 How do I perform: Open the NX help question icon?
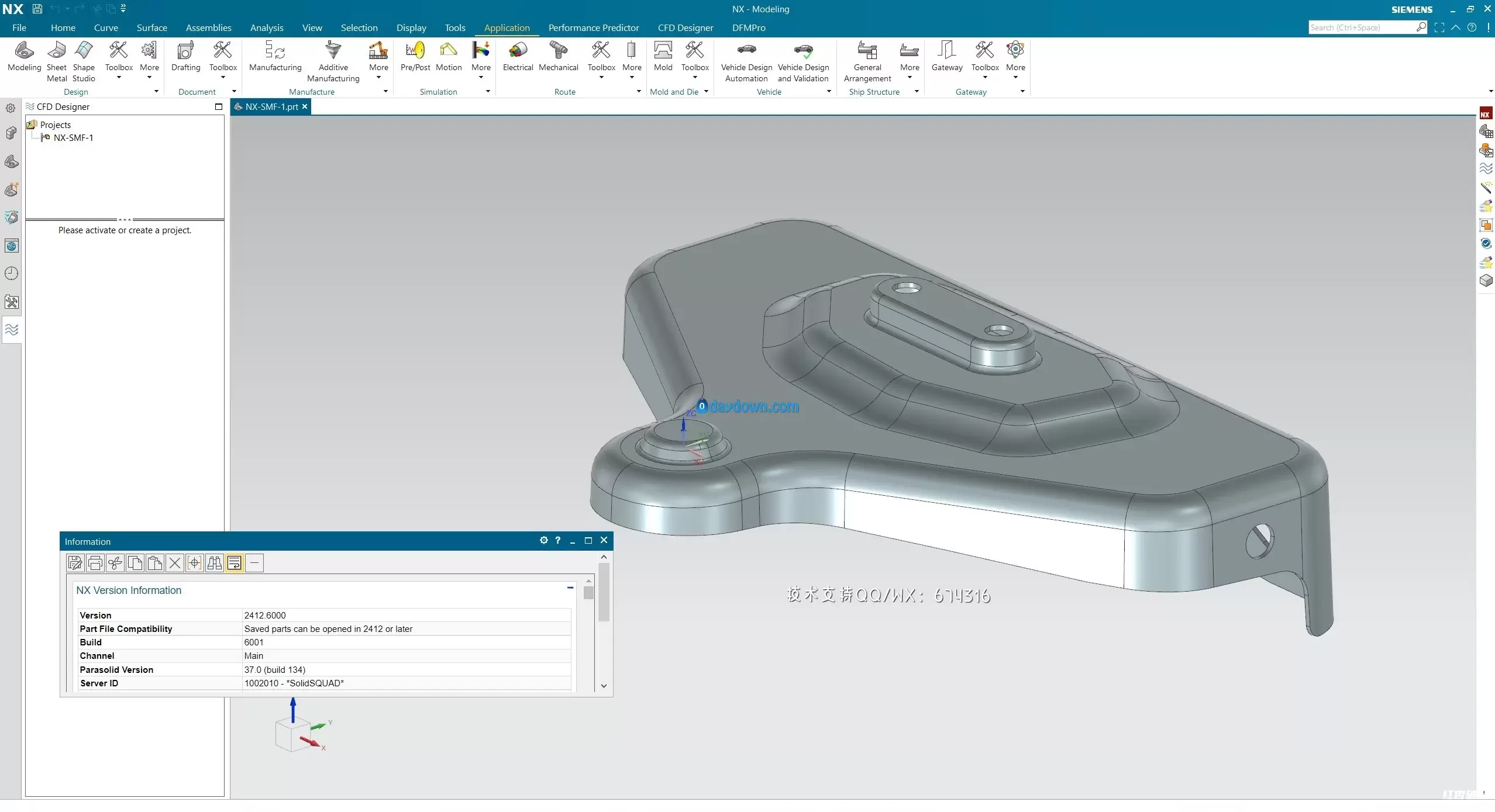1472,27
